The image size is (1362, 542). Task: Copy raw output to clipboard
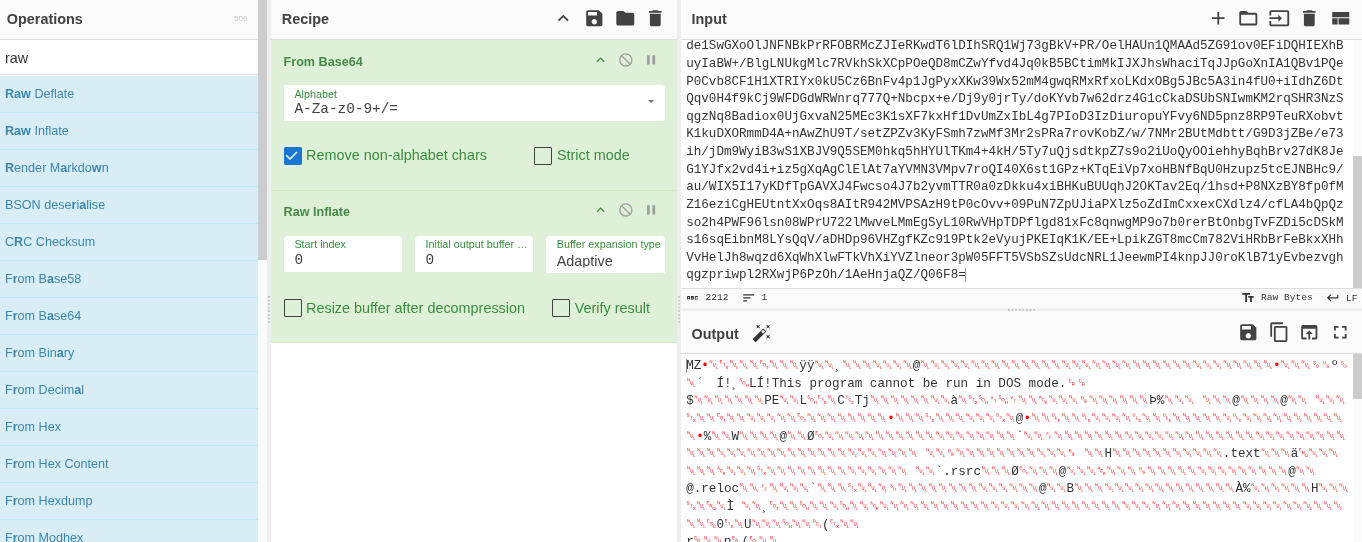coord(1279,332)
